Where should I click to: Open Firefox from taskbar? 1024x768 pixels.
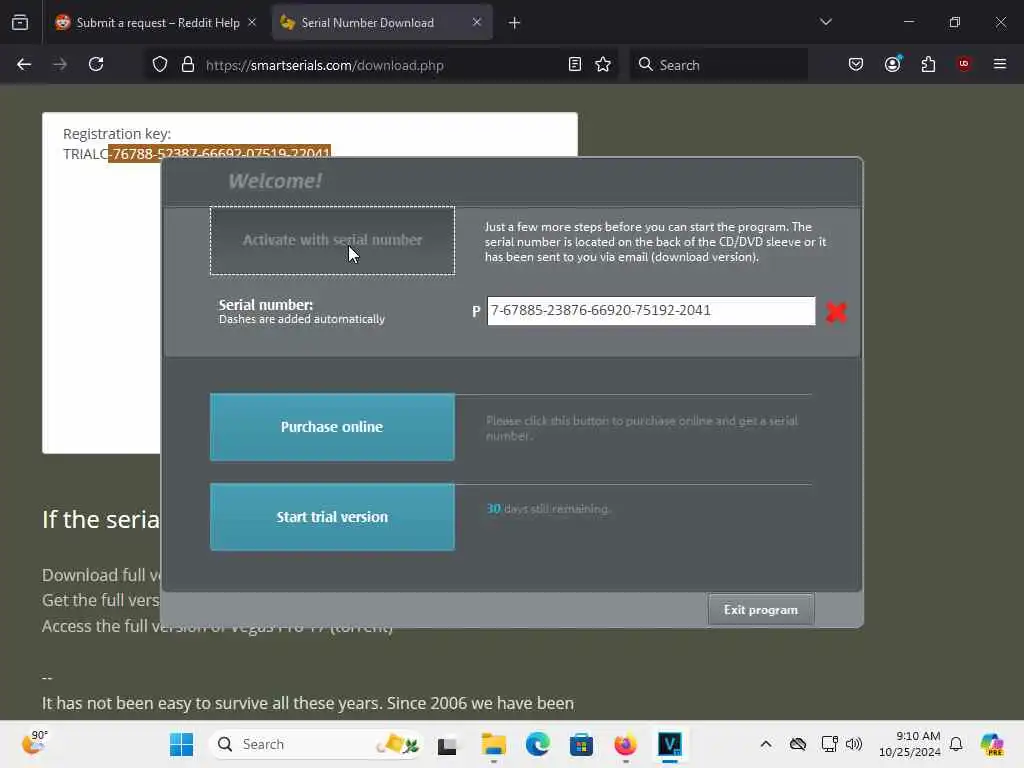pos(625,744)
